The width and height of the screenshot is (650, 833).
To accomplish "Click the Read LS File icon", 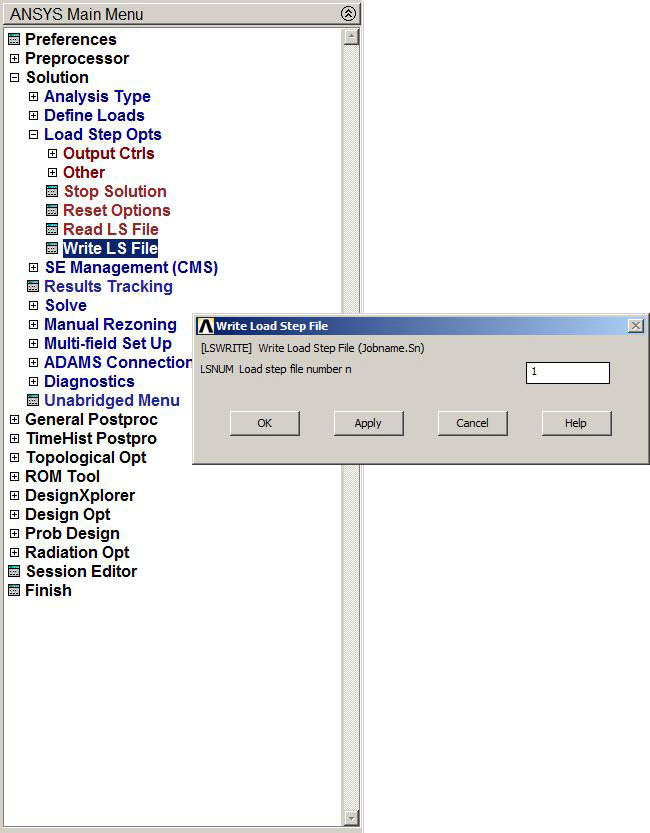I will [x=52, y=230].
